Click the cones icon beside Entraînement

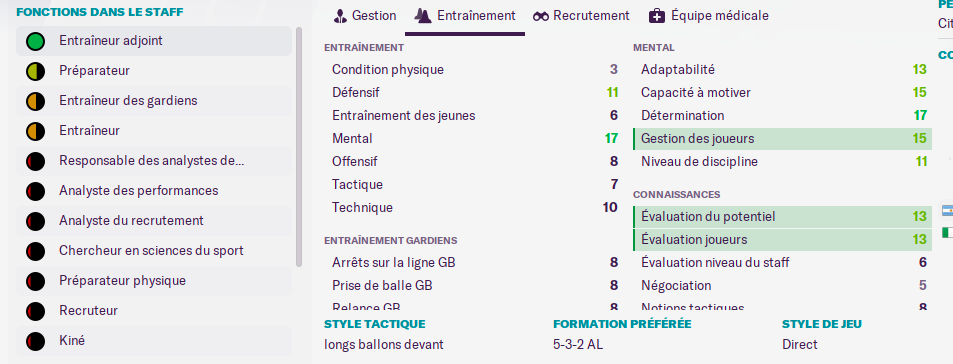[x=422, y=16]
